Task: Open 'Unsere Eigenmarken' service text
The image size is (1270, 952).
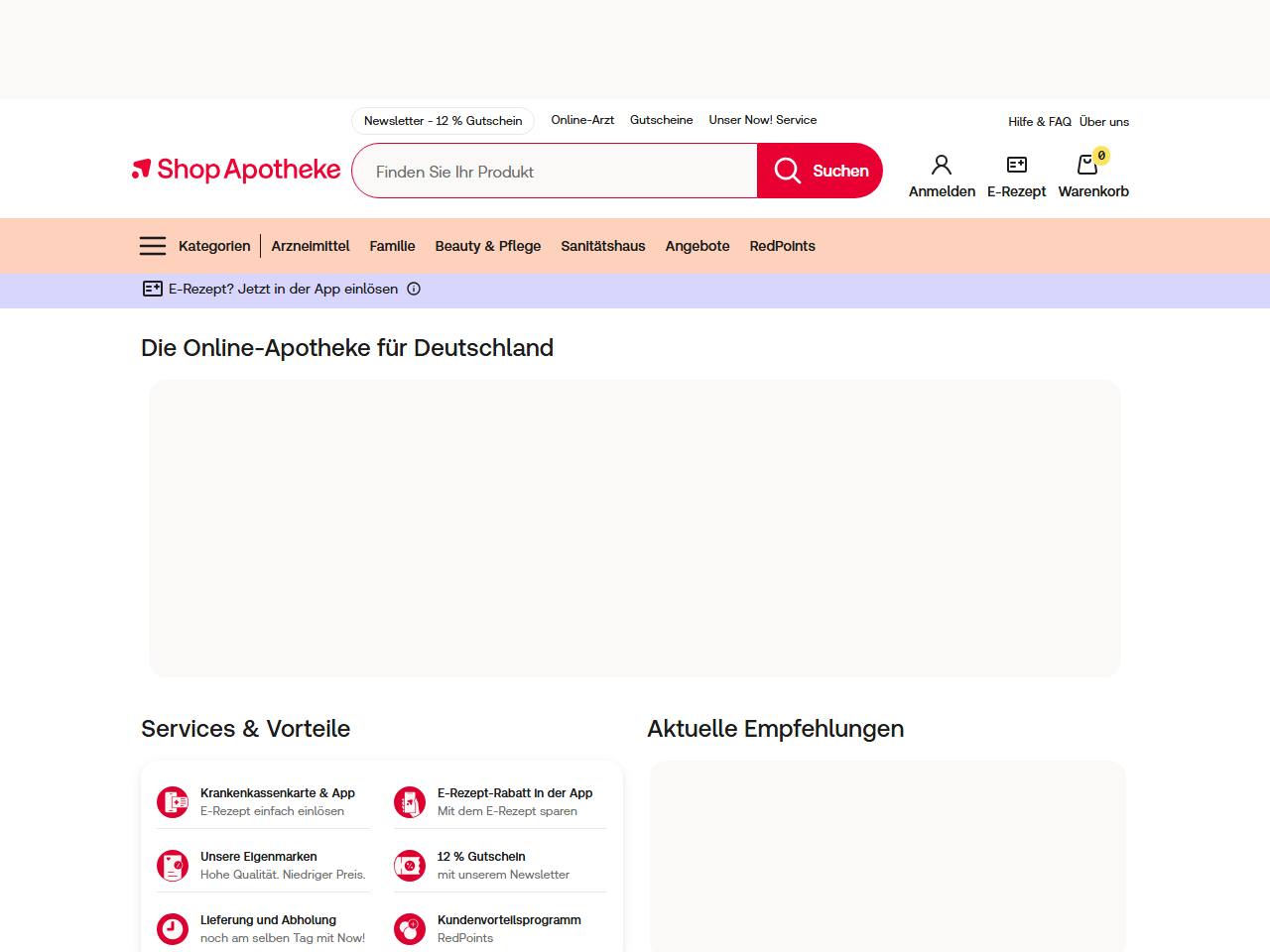Action: [259, 857]
